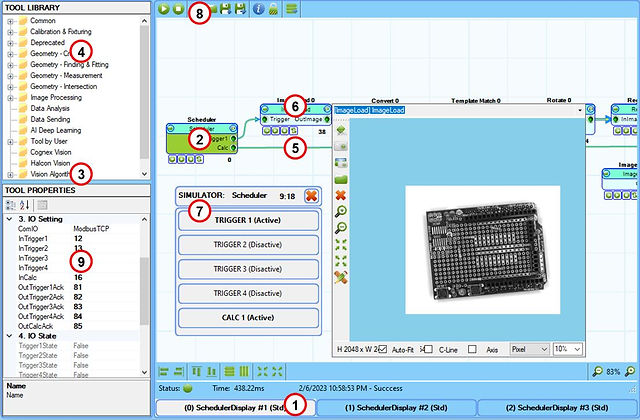Click the Align Right icon in bottom toolbar
The height and width of the screenshot is (420, 640).
point(178,371)
